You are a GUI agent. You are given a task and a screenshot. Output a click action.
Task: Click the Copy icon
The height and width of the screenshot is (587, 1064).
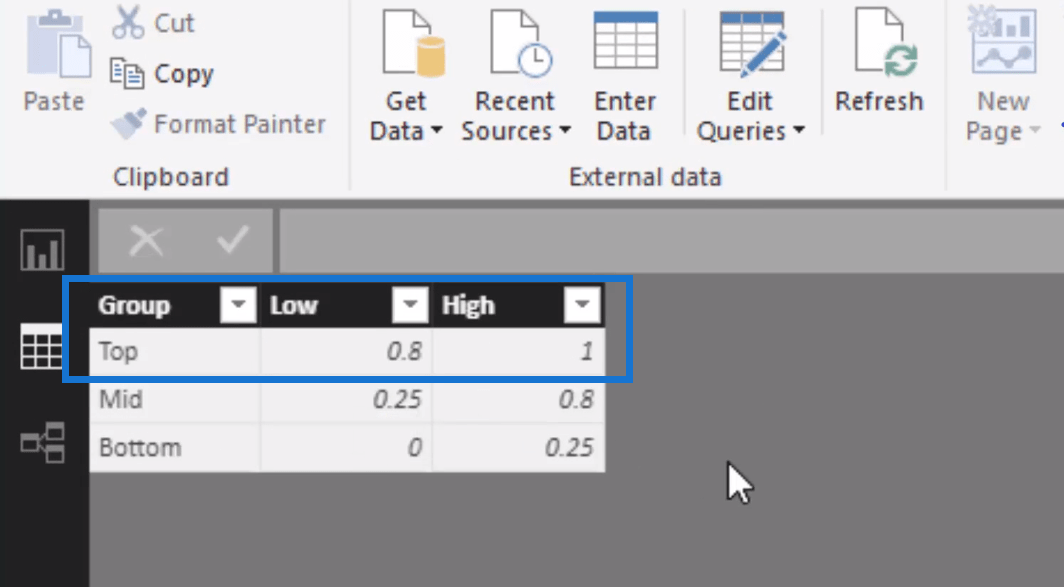(x=128, y=73)
